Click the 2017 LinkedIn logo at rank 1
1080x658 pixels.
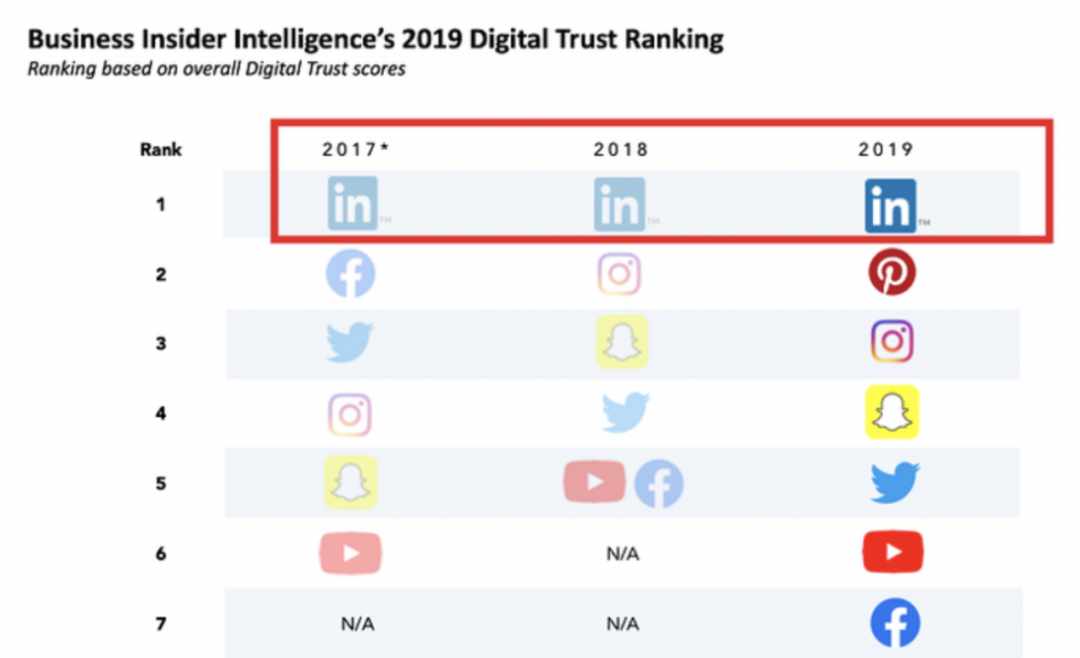click(353, 203)
